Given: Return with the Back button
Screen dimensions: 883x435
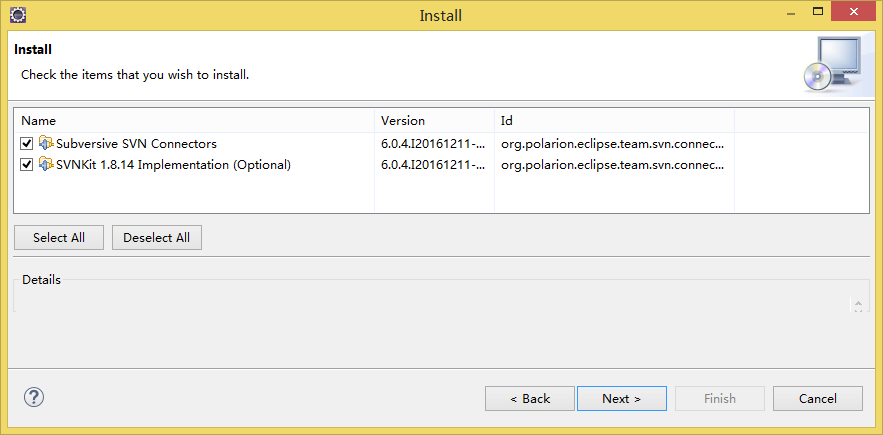Looking at the screenshot, I should [x=530, y=398].
